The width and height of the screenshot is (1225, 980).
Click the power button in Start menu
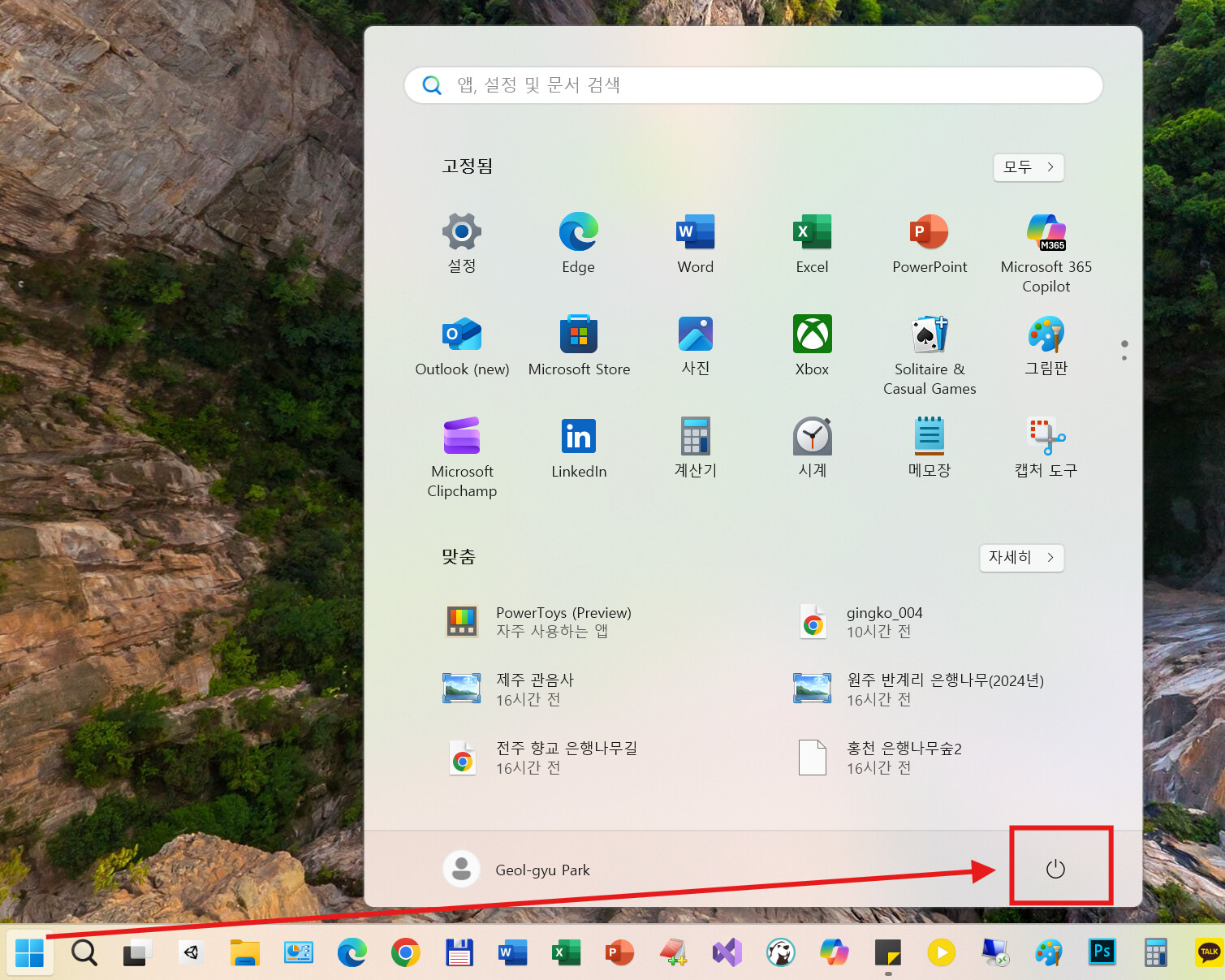(x=1055, y=870)
